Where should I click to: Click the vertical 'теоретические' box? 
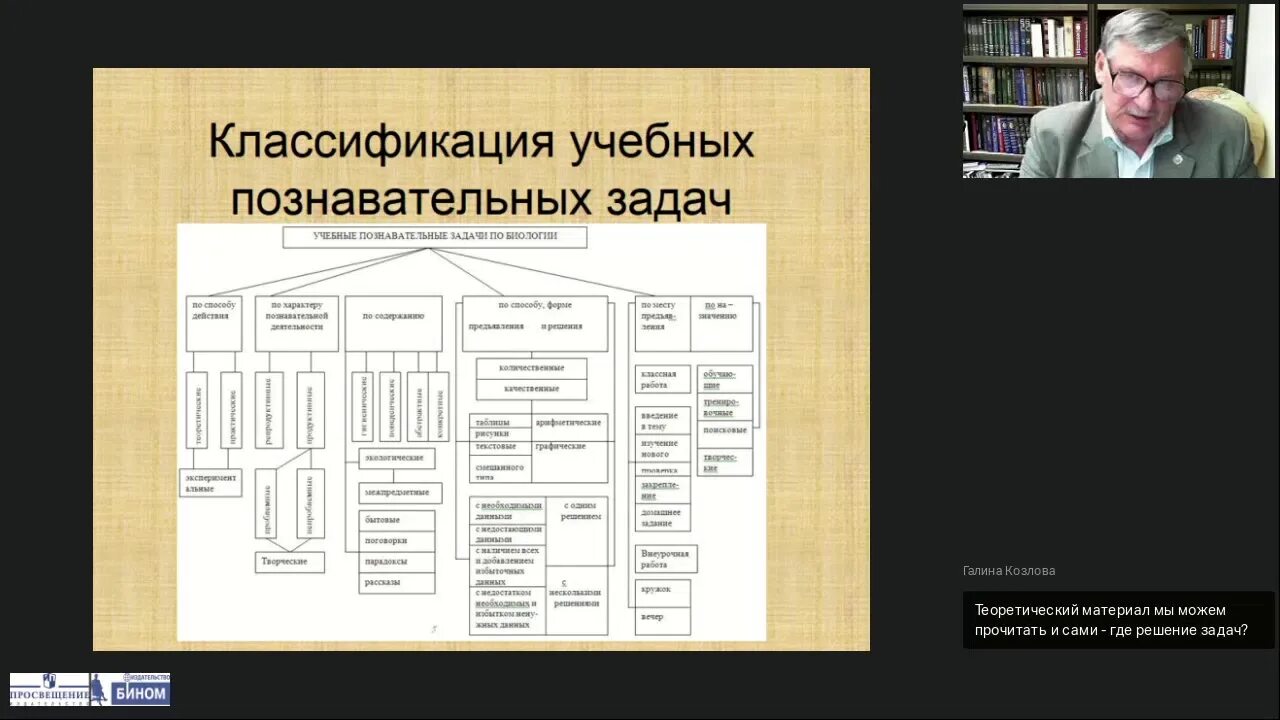pos(196,410)
